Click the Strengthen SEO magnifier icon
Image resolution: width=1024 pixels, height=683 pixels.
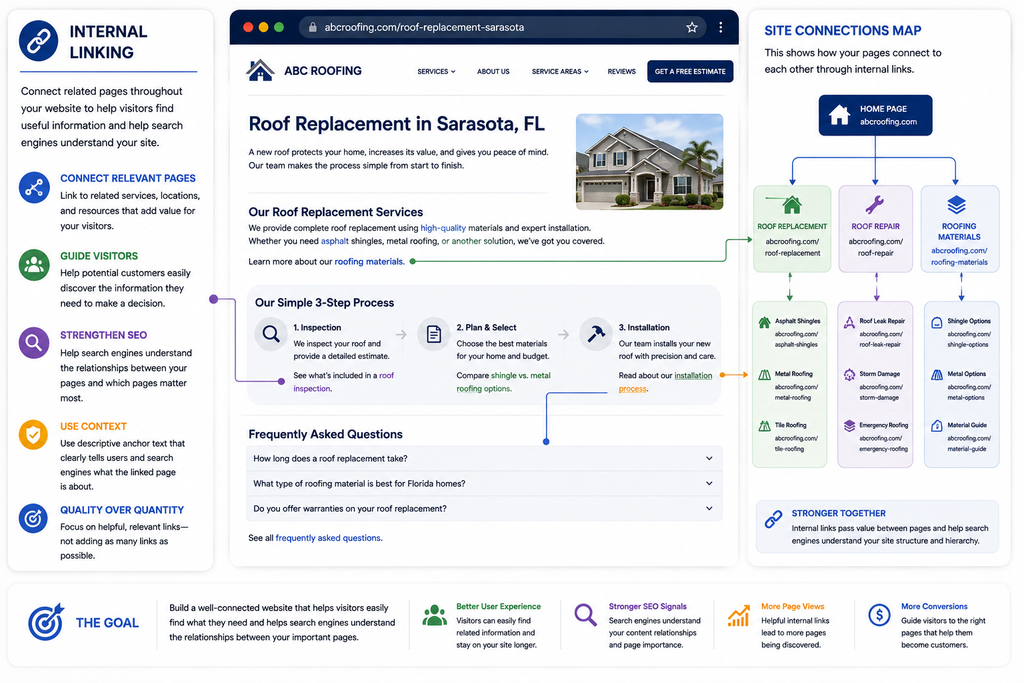[34, 343]
